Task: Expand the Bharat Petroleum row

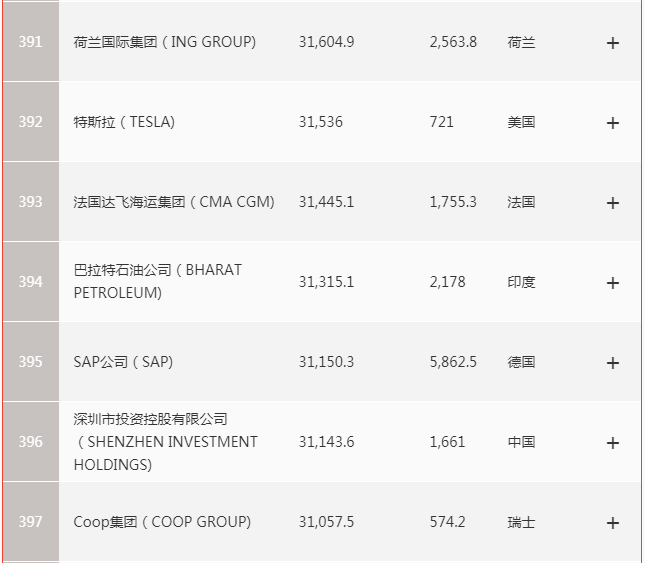Action: click(613, 283)
